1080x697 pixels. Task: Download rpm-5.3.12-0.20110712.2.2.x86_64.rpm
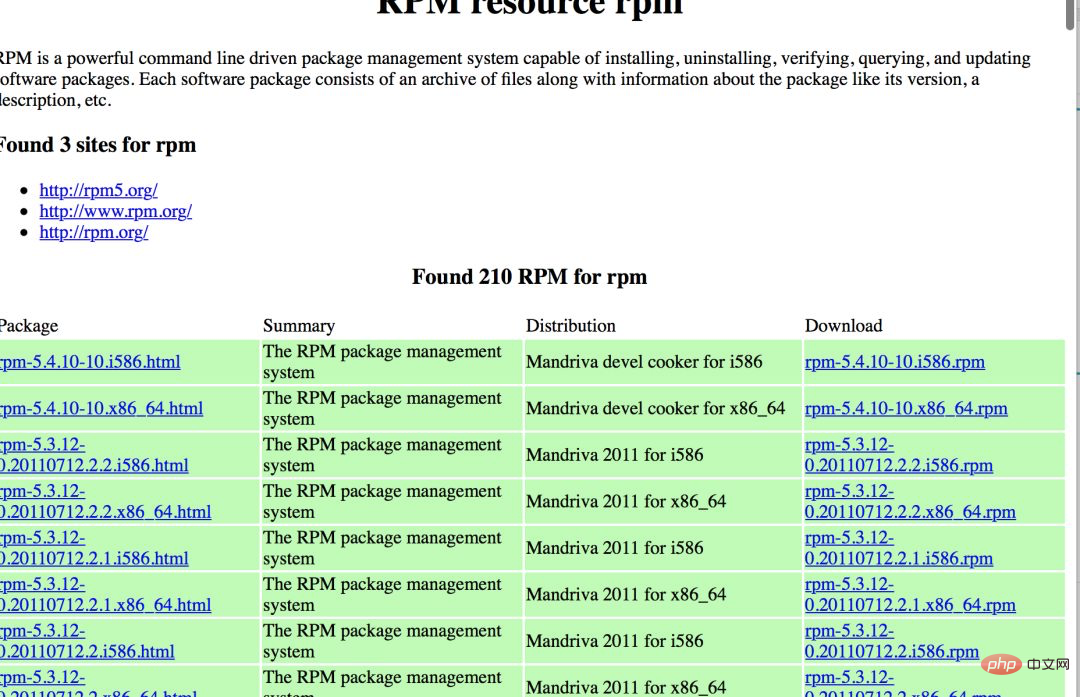910,501
